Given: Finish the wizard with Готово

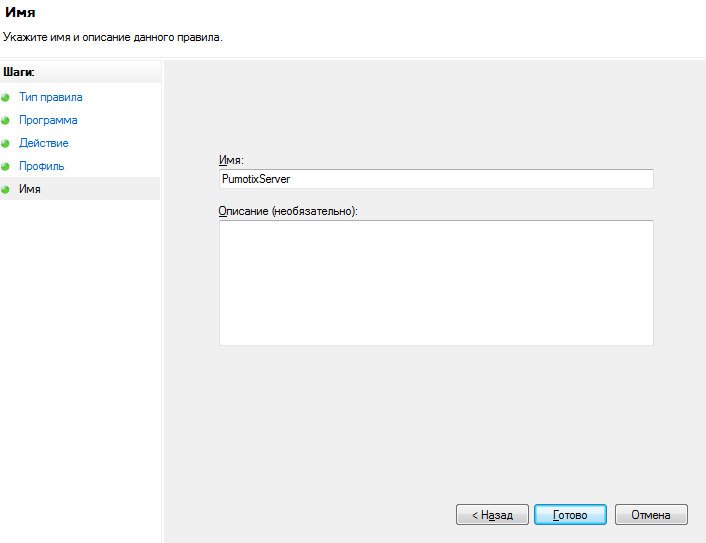Looking at the screenshot, I should (570, 515).
